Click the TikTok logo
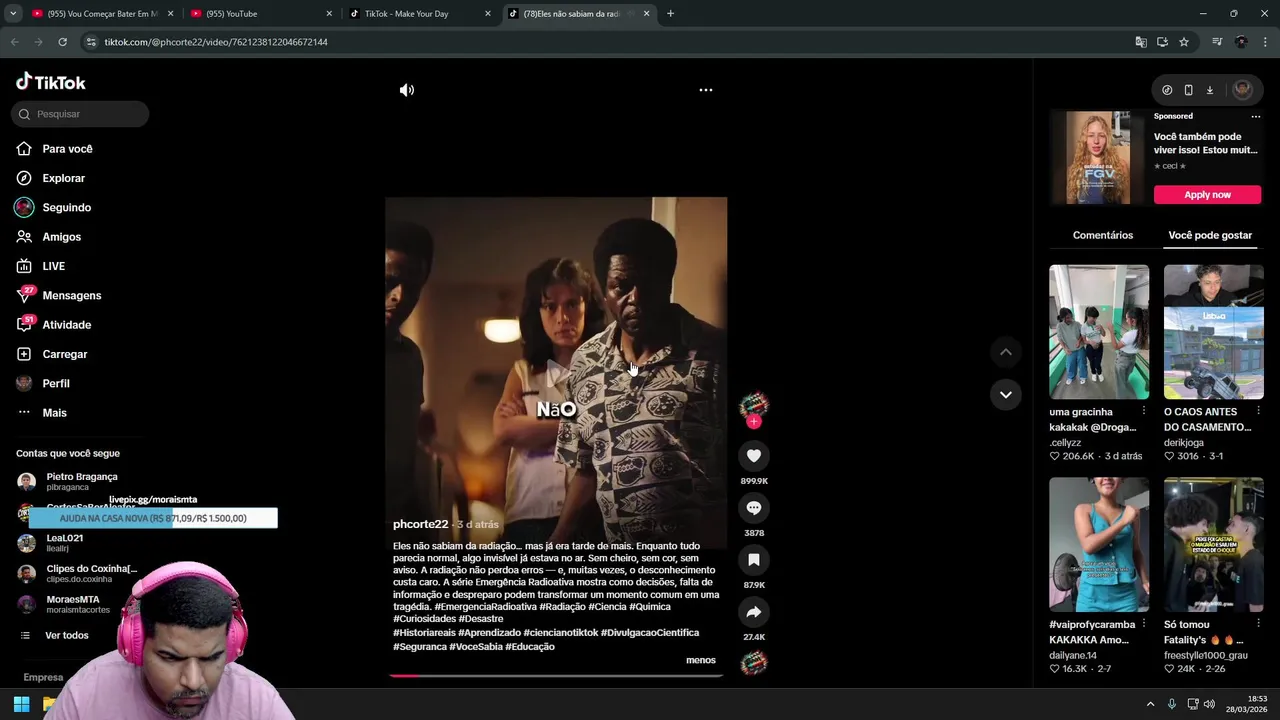This screenshot has height=720, width=1280. (x=51, y=82)
